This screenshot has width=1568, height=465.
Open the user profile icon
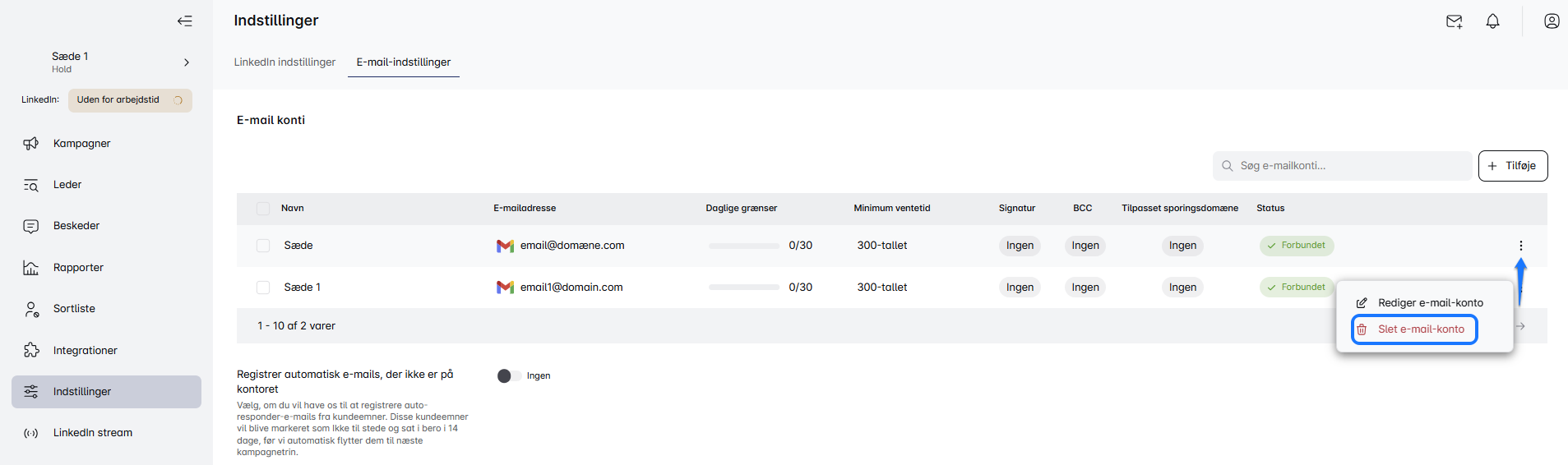[1551, 21]
